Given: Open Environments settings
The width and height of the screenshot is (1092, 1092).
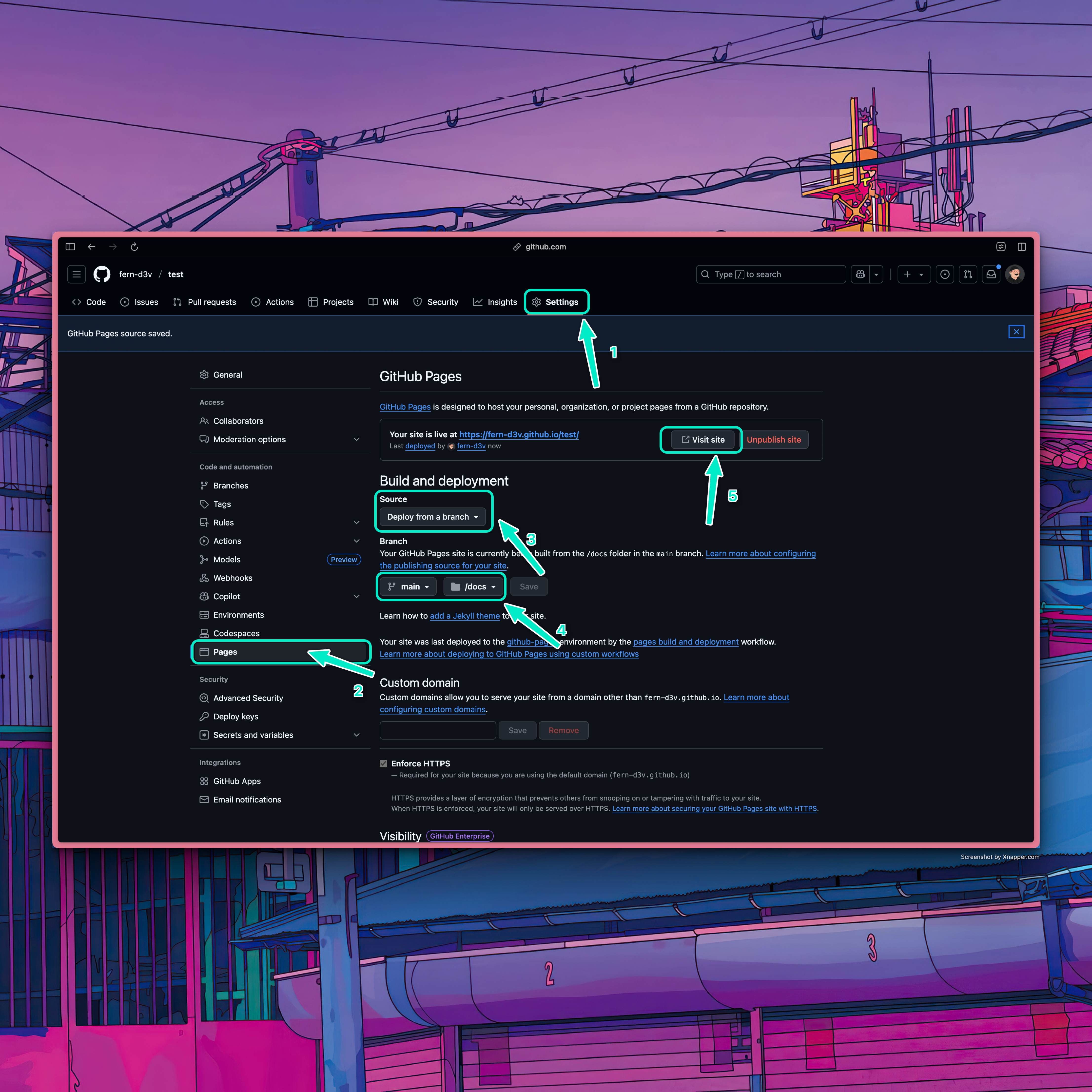Looking at the screenshot, I should [280, 615].
